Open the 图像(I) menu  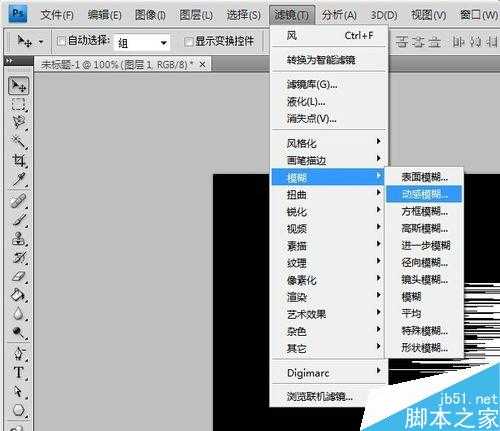[x=150, y=15]
